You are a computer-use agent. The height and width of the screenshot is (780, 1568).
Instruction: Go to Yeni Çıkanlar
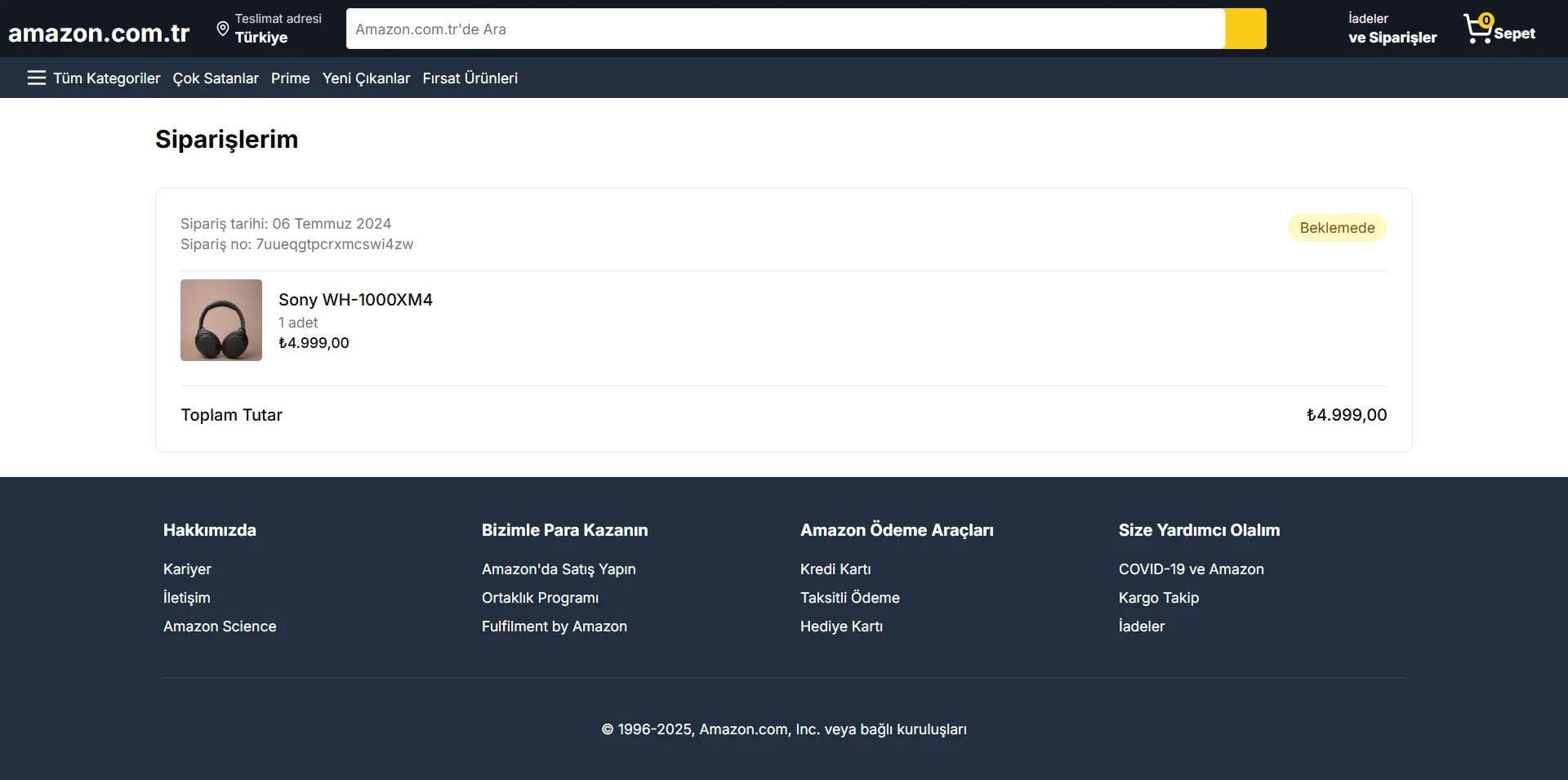(366, 78)
